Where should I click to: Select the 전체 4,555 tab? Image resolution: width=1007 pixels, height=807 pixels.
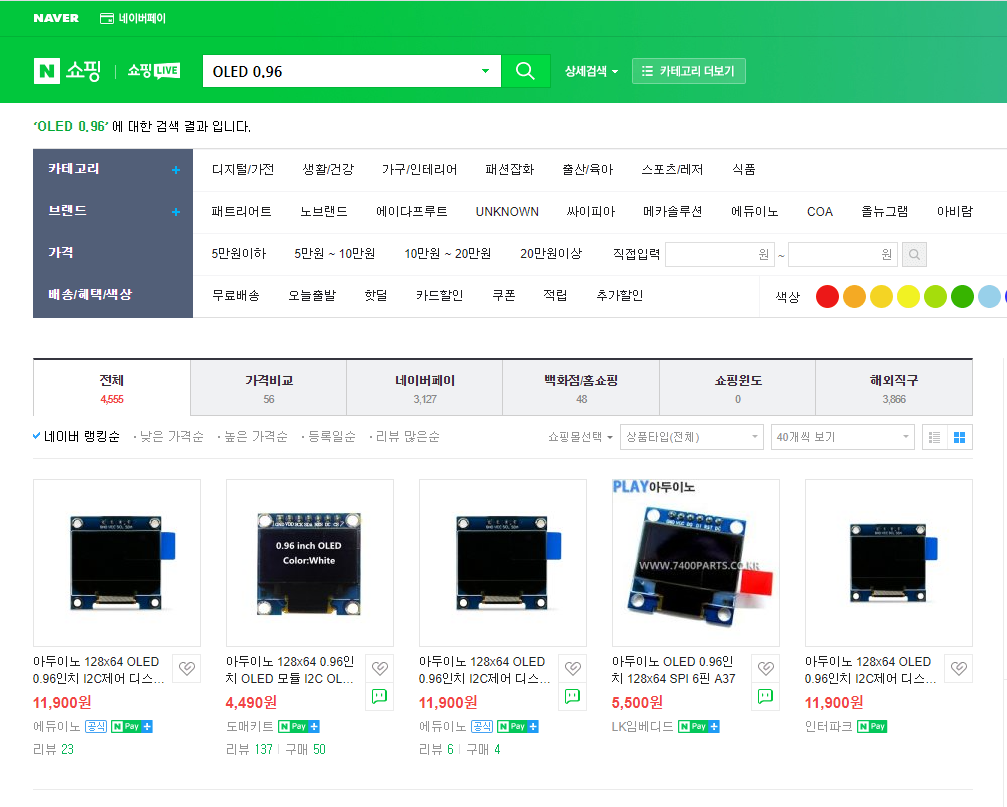(112, 388)
